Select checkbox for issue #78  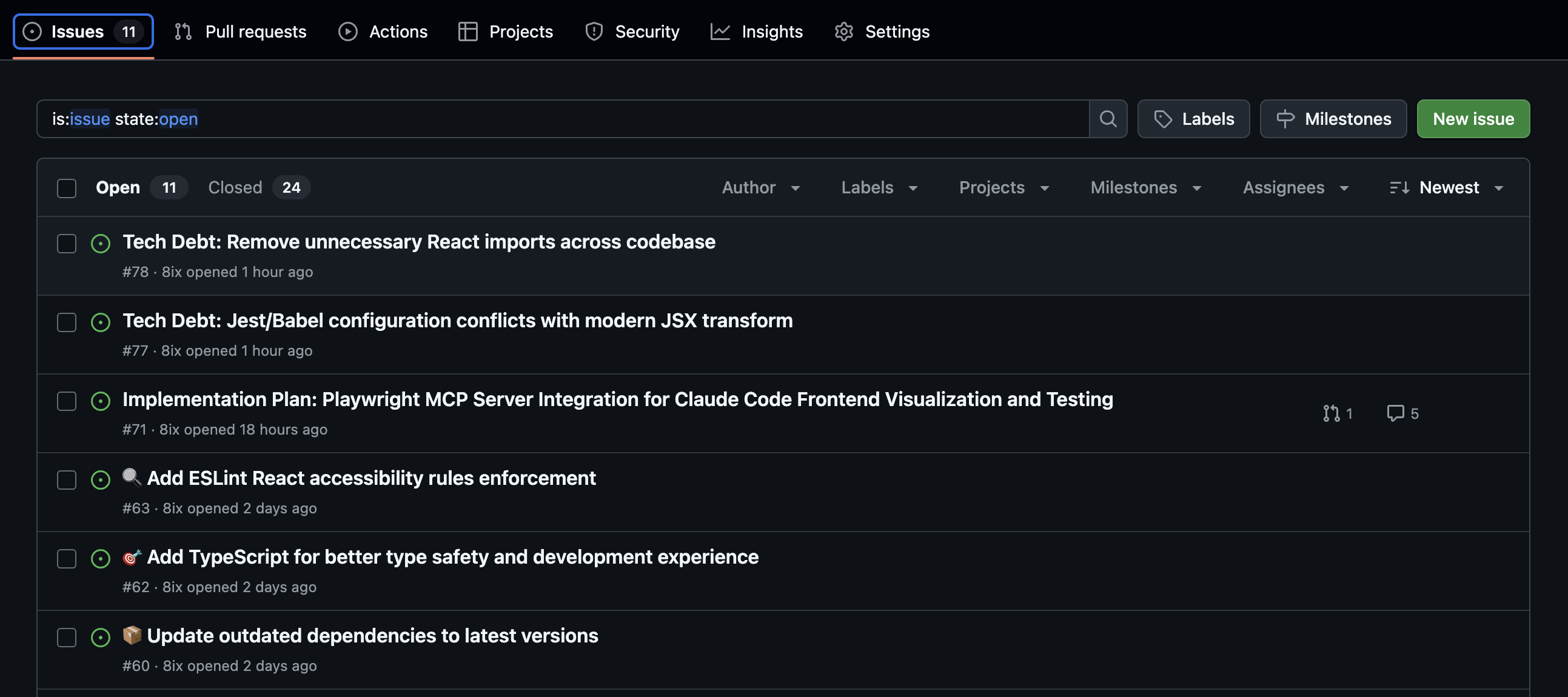coord(66,243)
